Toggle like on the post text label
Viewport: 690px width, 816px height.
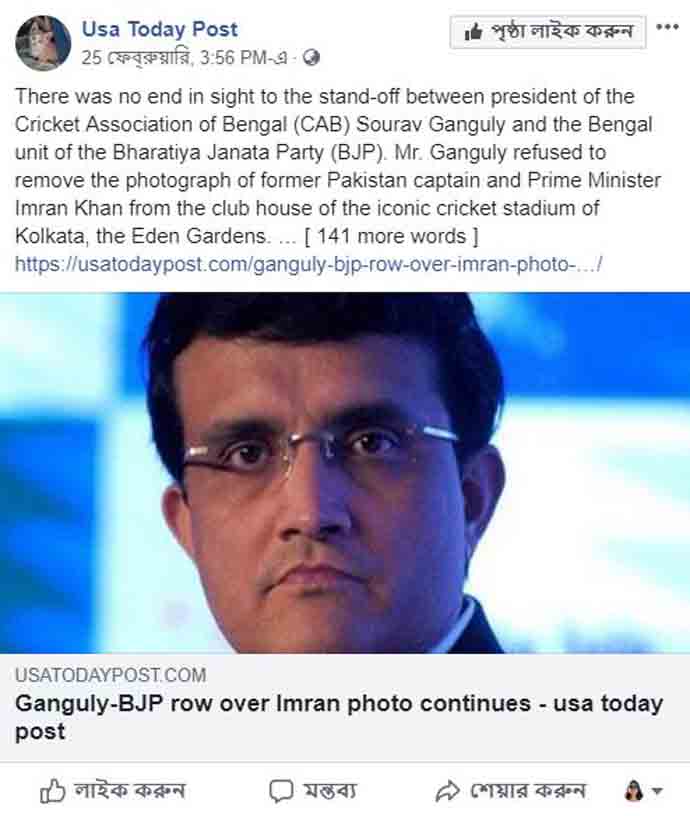(x=130, y=791)
